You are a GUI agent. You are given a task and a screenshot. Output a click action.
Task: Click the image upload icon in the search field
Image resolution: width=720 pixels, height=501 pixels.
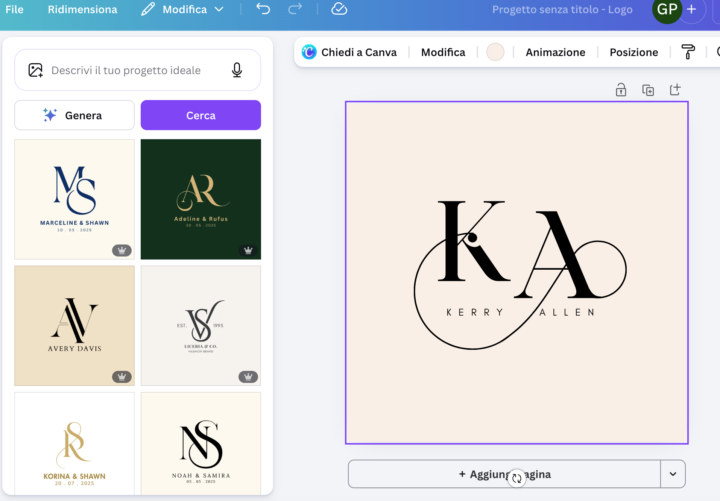[35, 70]
